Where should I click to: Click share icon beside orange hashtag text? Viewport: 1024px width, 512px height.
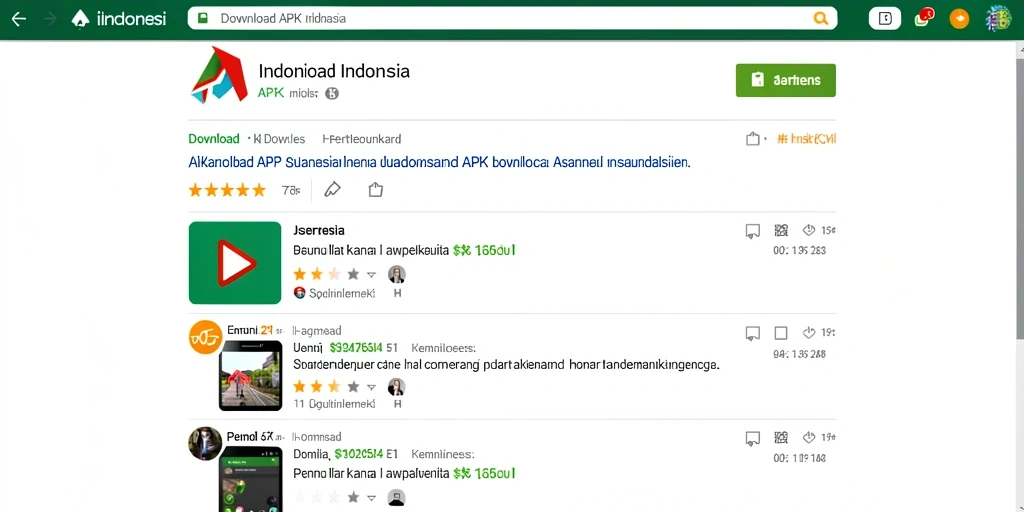pyautogui.click(x=753, y=138)
